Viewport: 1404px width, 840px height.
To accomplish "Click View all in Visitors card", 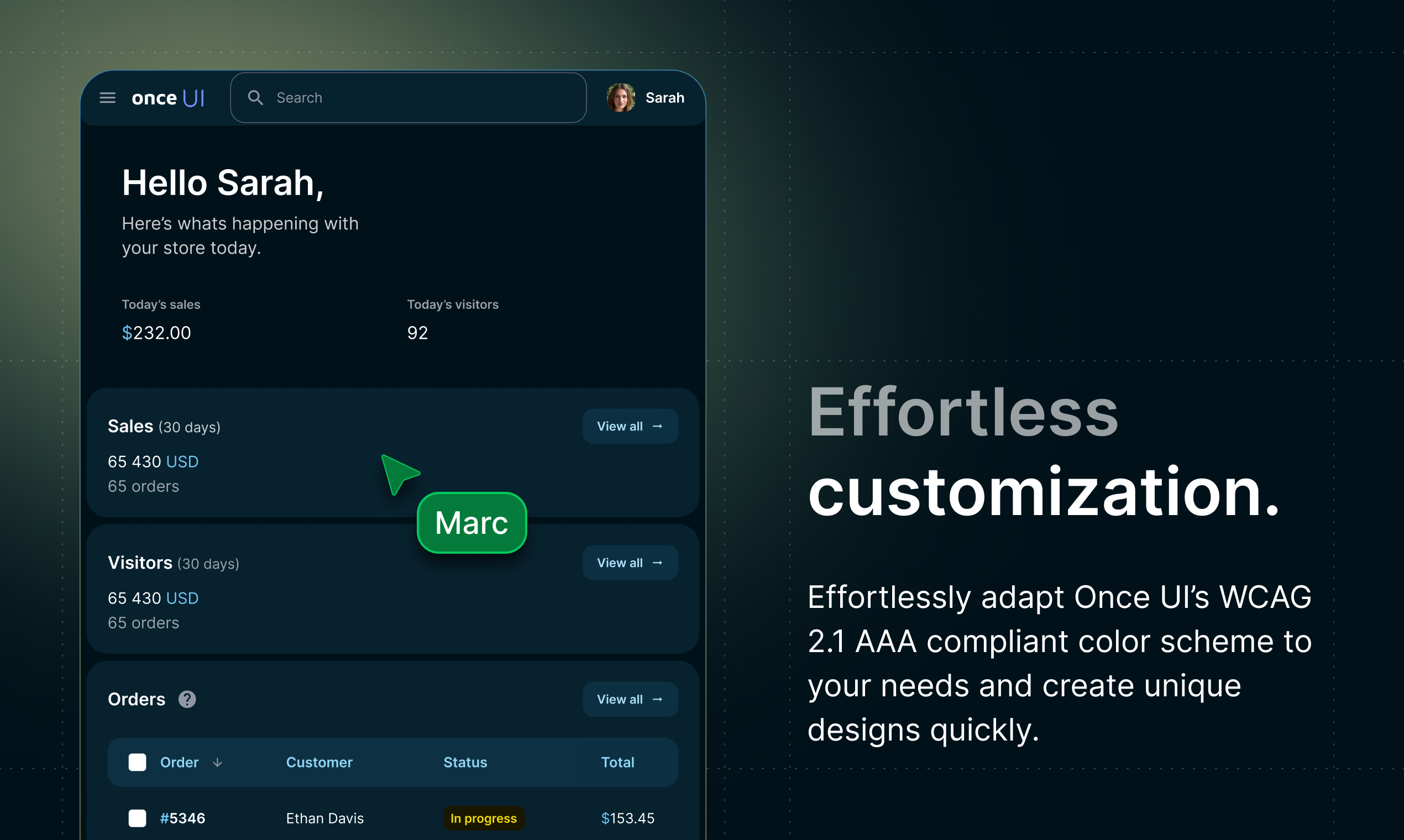I will 630,563.
